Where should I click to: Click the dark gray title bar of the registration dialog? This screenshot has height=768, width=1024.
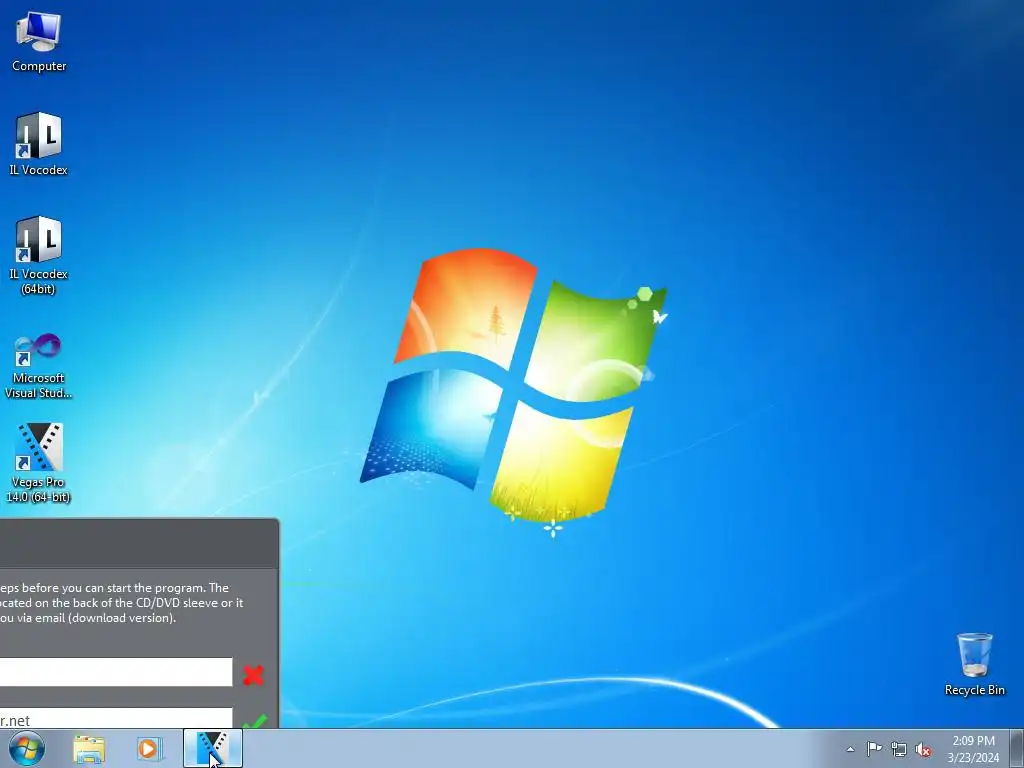click(139, 543)
